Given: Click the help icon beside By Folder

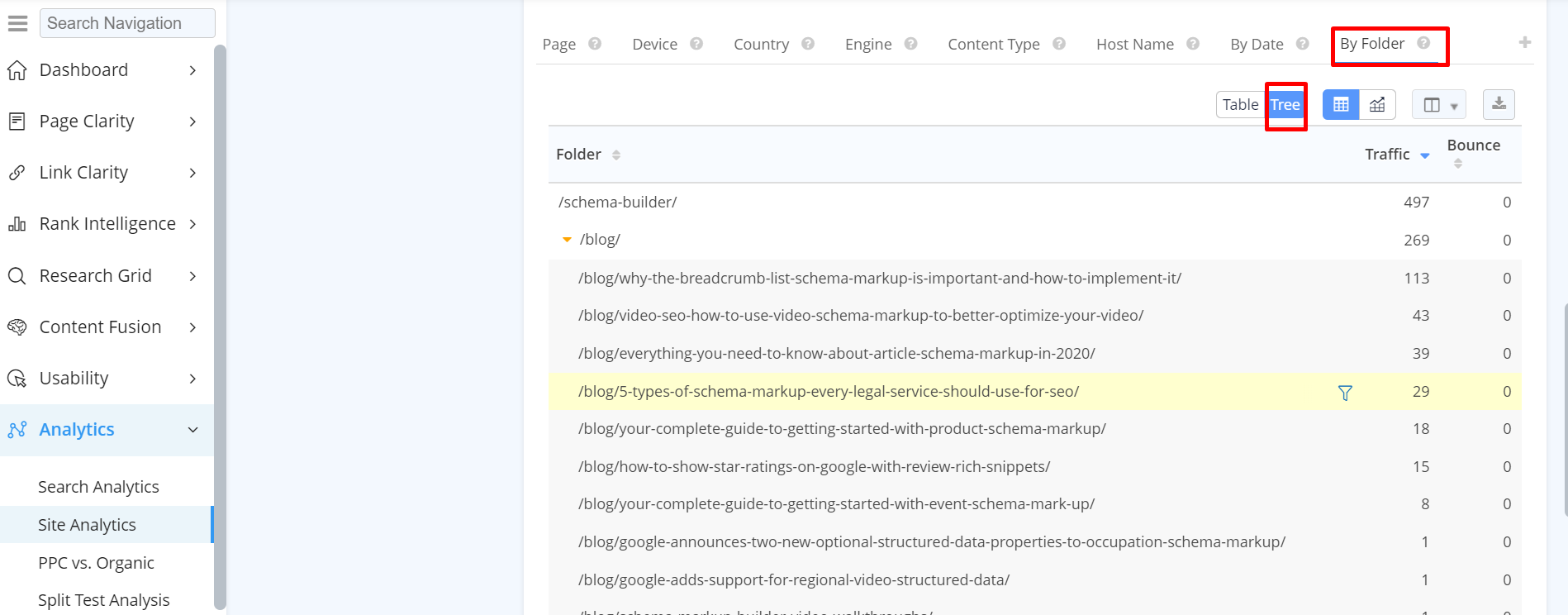Looking at the screenshot, I should (1423, 43).
